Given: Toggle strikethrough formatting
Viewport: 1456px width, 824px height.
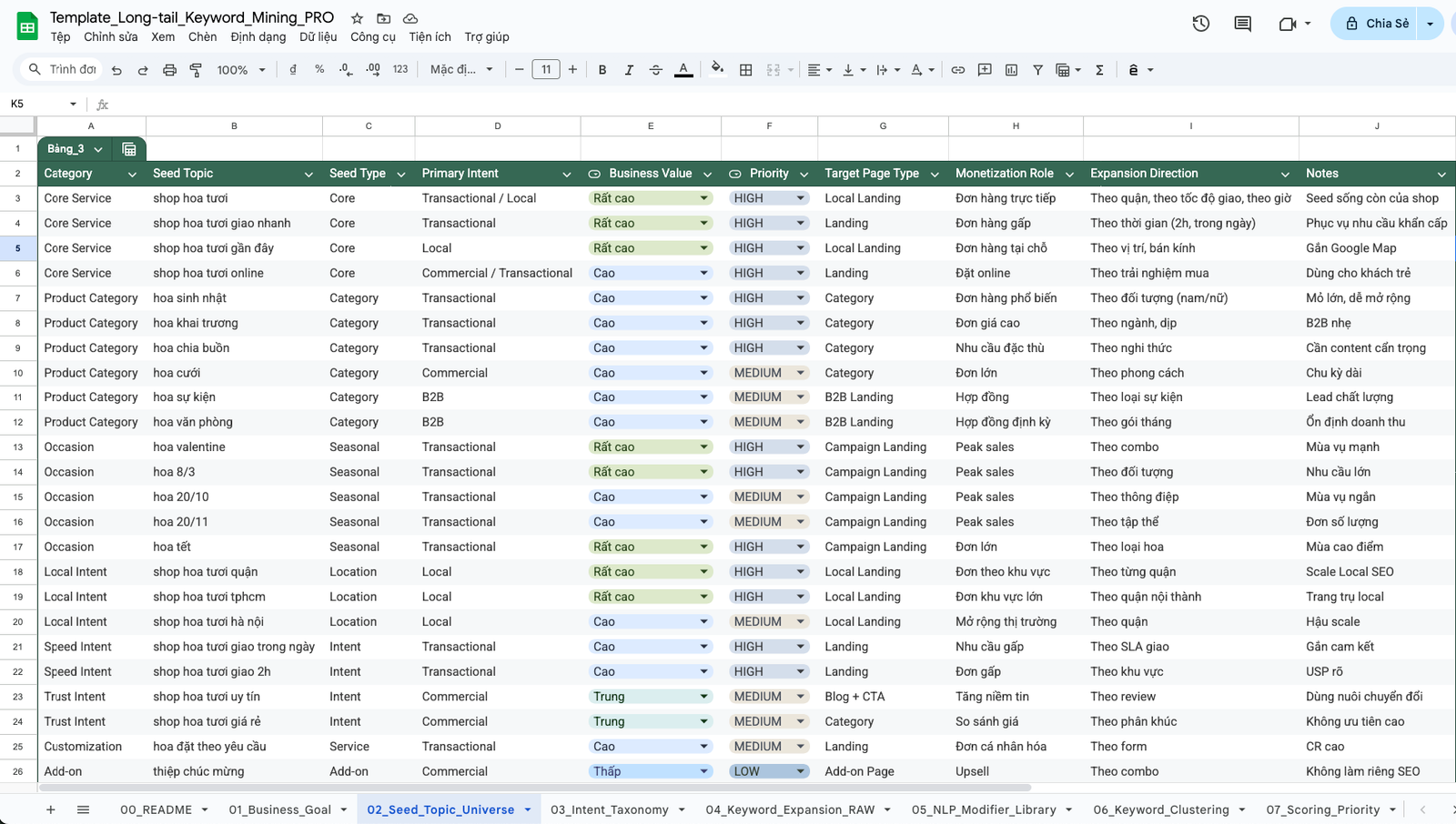Looking at the screenshot, I should (x=656, y=70).
